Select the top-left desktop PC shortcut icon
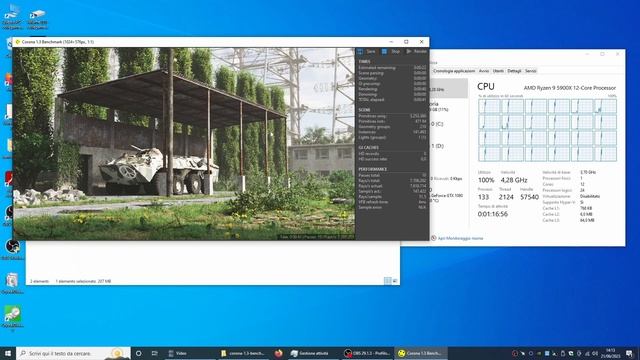The height and width of the screenshot is (360, 640). (12, 18)
